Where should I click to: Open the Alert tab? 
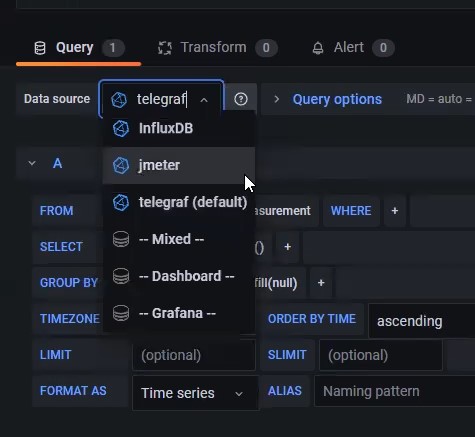[x=353, y=48]
